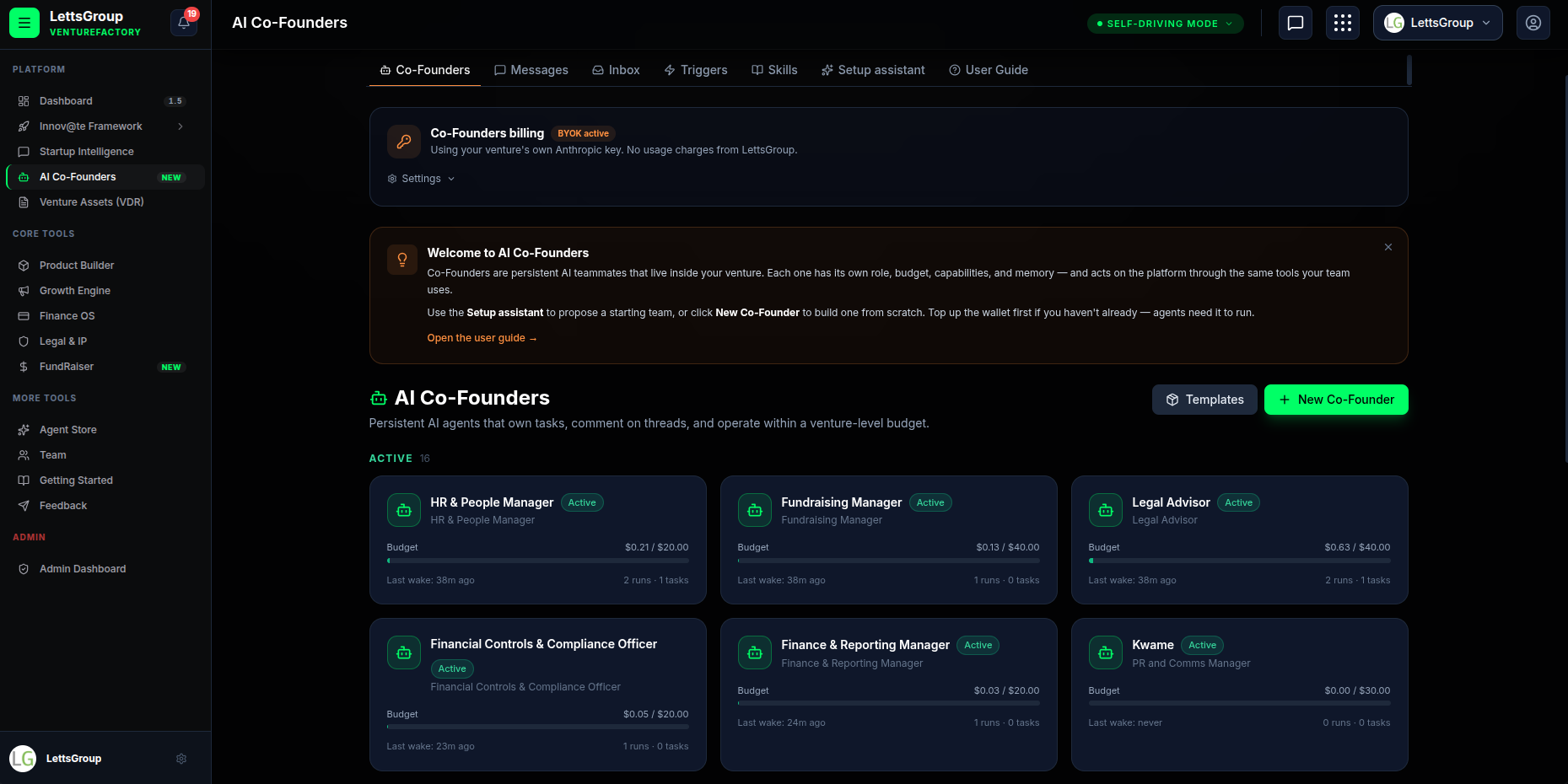This screenshot has height=784, width=1568.
Task: Click the Dashboard 1.5 badge
Action: pos(175,101)
